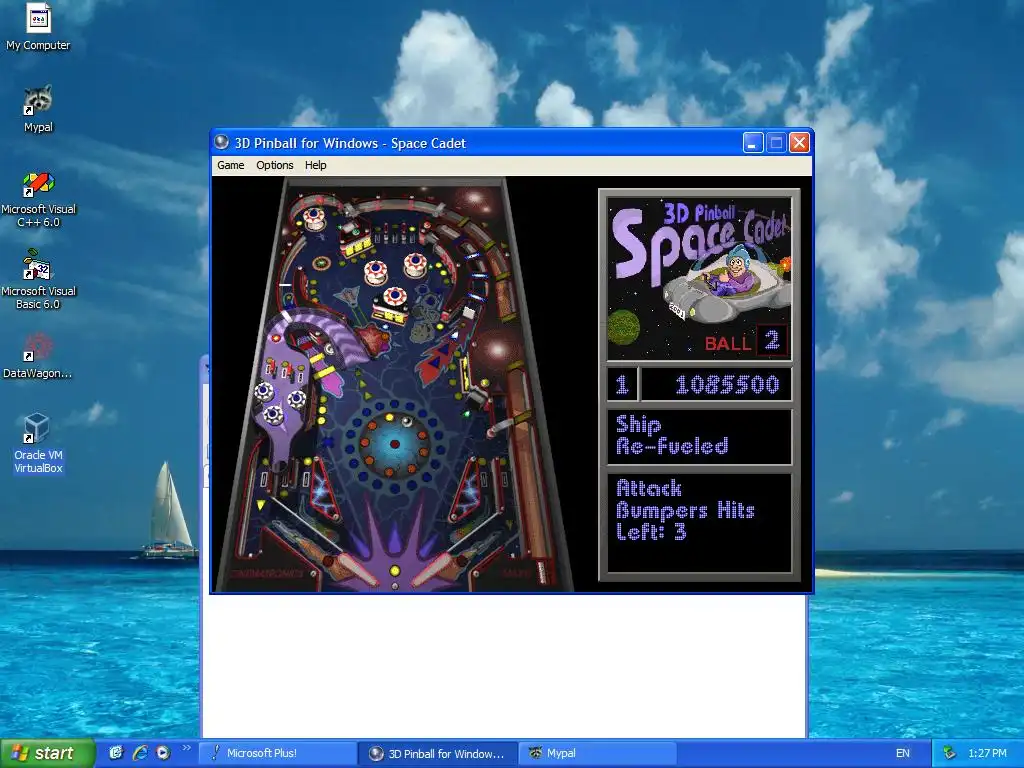Switch to Microsoft Plus! taskbar button
Image resolution: width=1024 pixels, height=768 pixels.
pyautogui.click(x=277, y=753)
